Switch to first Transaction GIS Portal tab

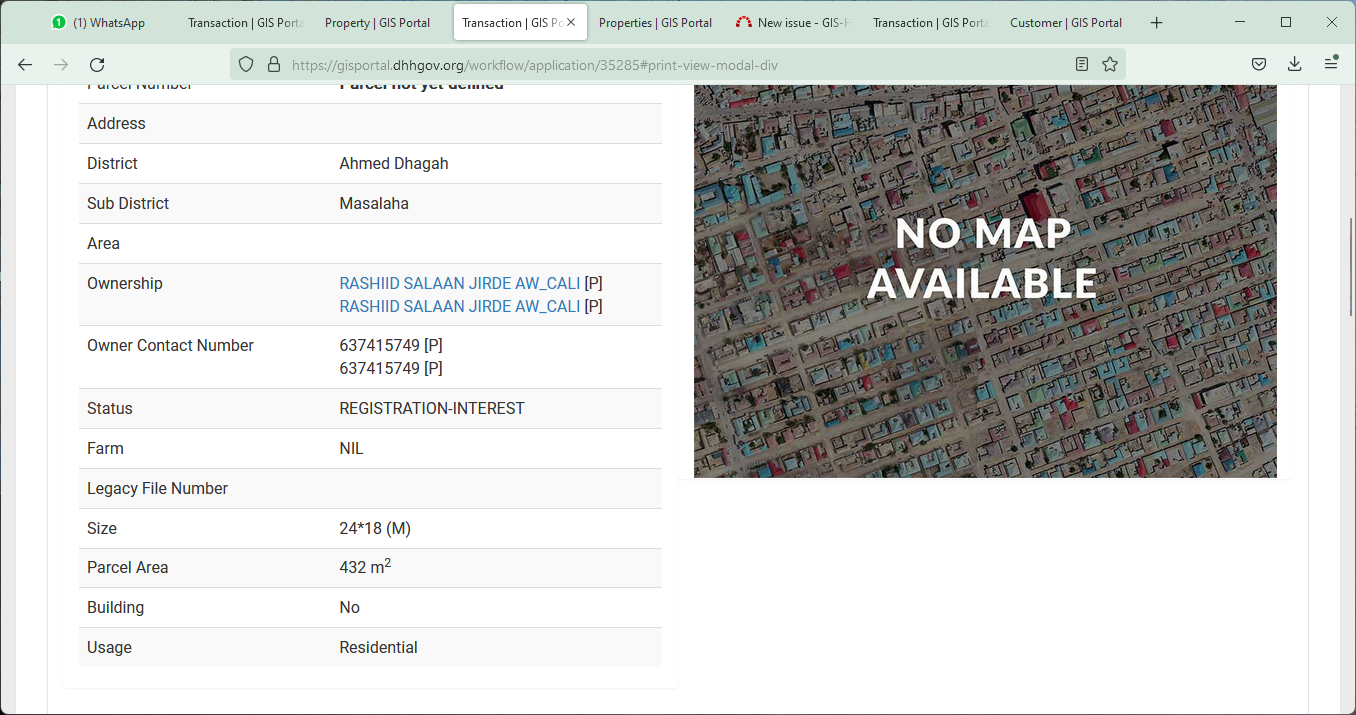coord(245,22)
